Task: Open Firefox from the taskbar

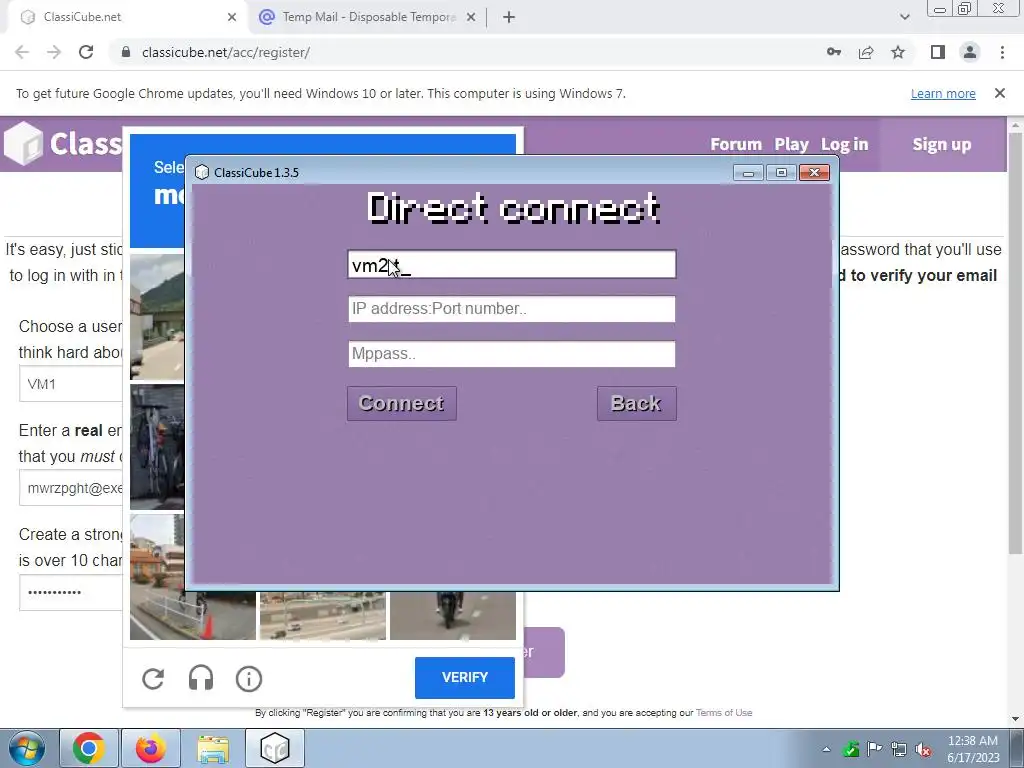Action: (x=150, y=748)
